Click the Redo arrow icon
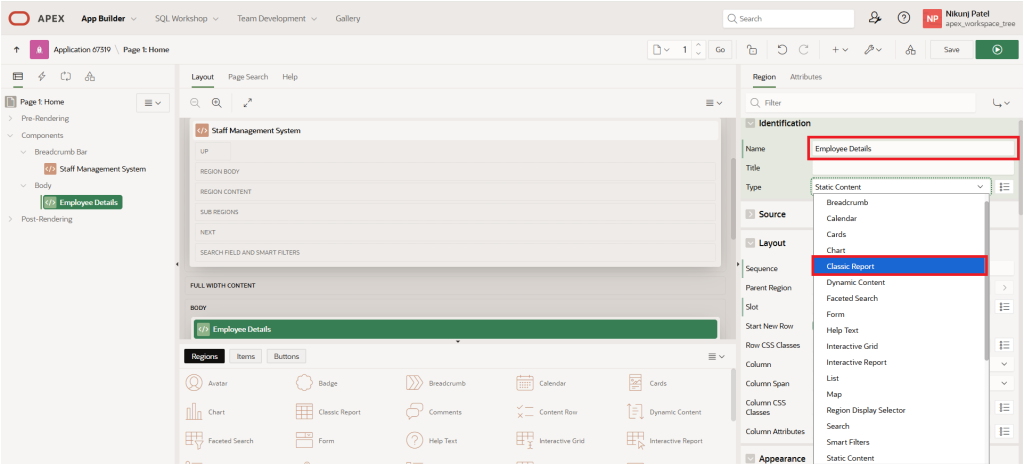This screenshot has height=465, width=1024. pos(803,49)
